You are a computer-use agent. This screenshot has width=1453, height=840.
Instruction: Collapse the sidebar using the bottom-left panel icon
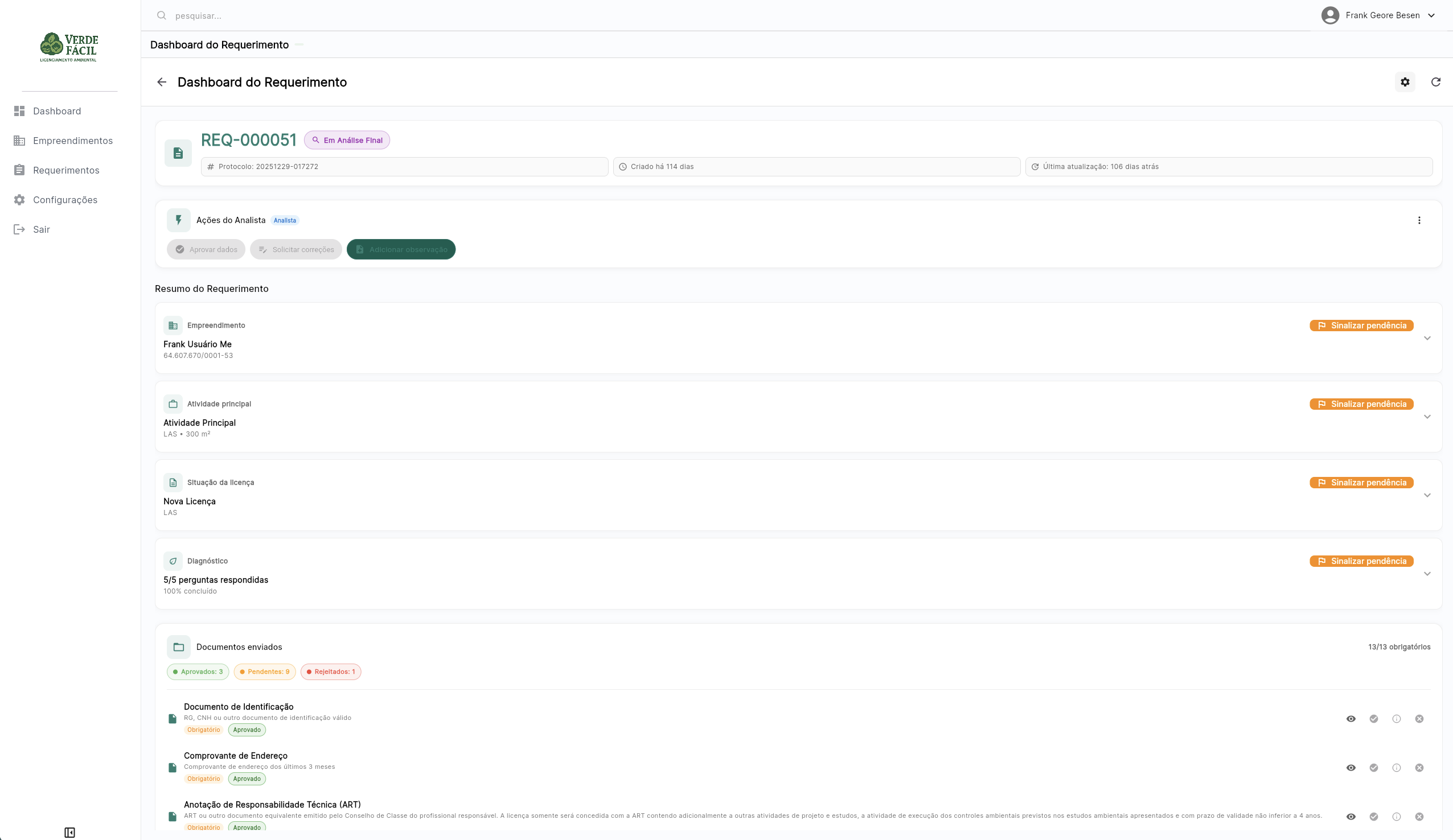pyautogui.click(x=70, y=832)
